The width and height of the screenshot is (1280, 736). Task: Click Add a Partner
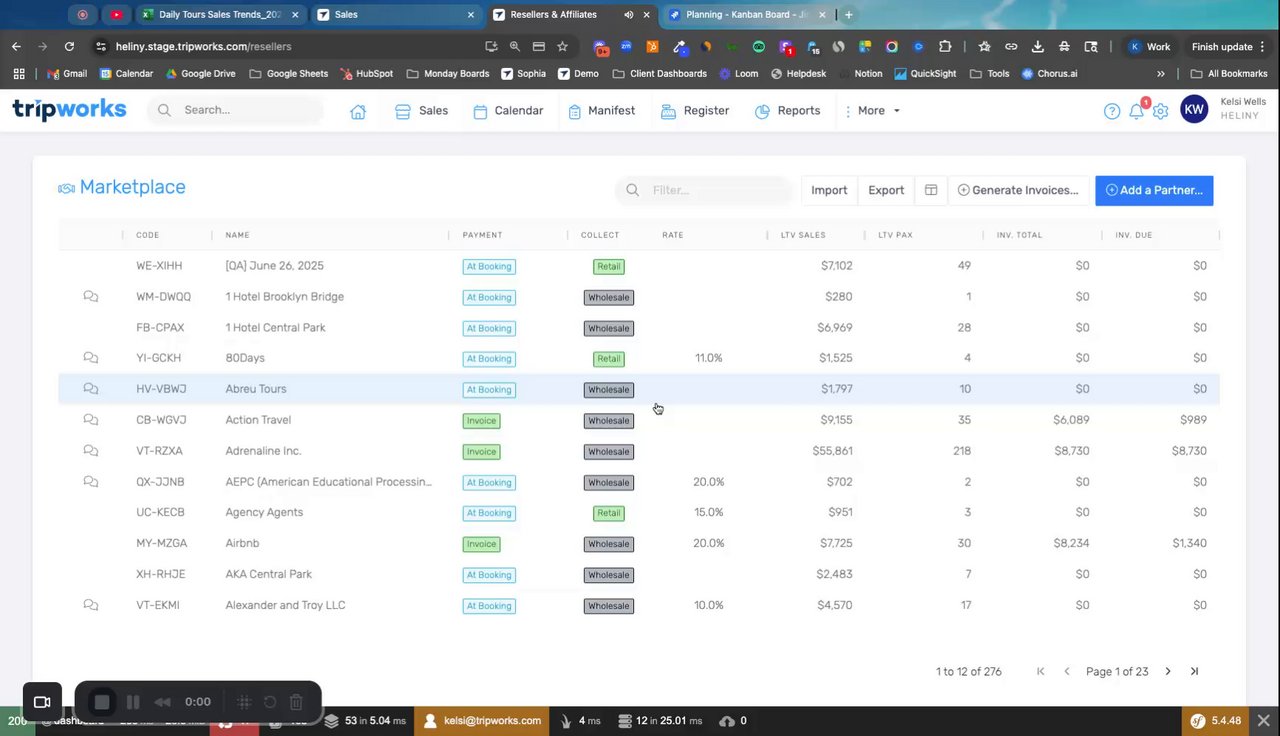pos(1154,190)
